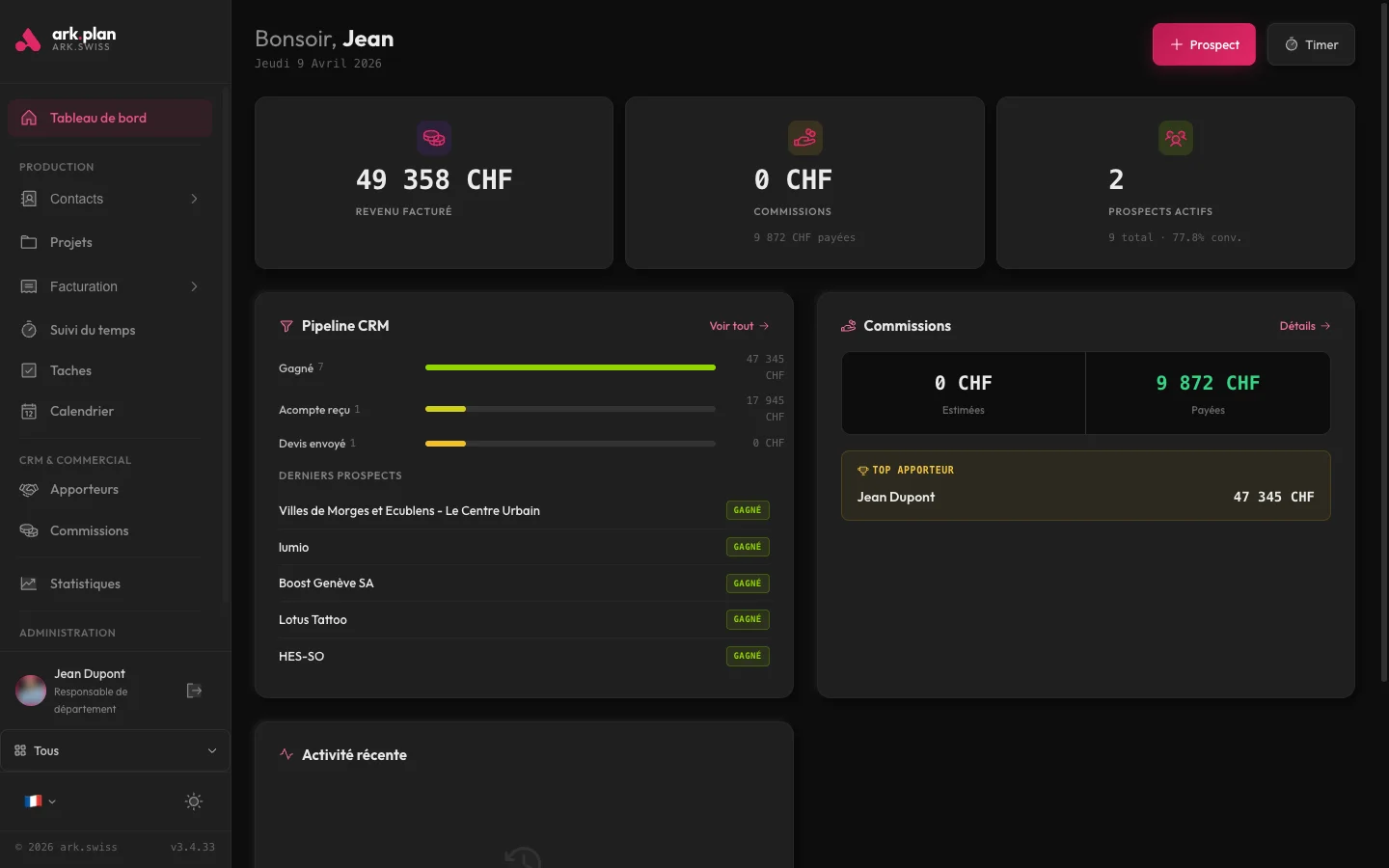Viewport: 1389px width, 868px height.
Task: Click the Commissions money icon on metric card
Action: [x=804, y=138]
